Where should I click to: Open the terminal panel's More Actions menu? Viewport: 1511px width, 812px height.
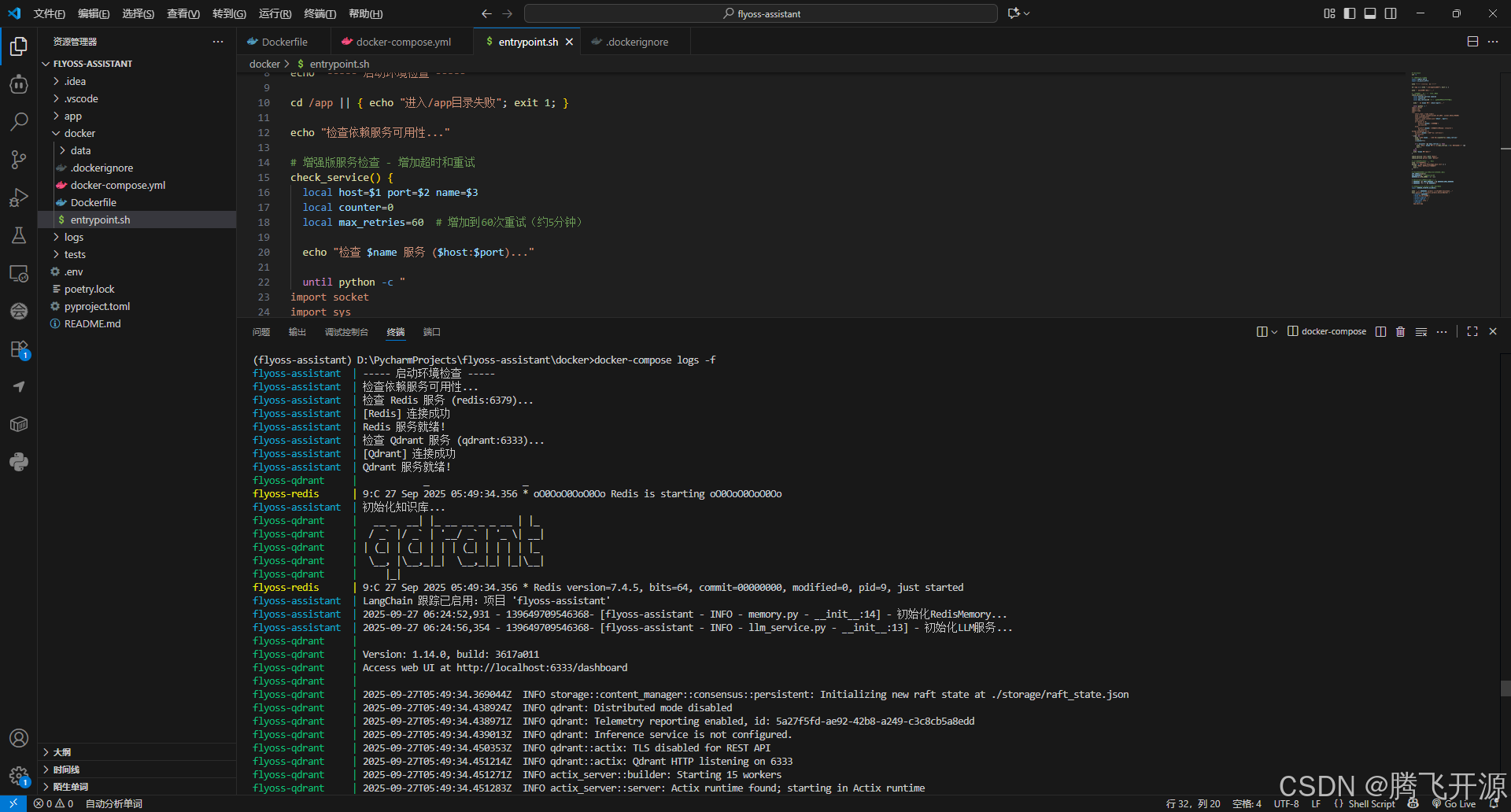pos(1442,331)
